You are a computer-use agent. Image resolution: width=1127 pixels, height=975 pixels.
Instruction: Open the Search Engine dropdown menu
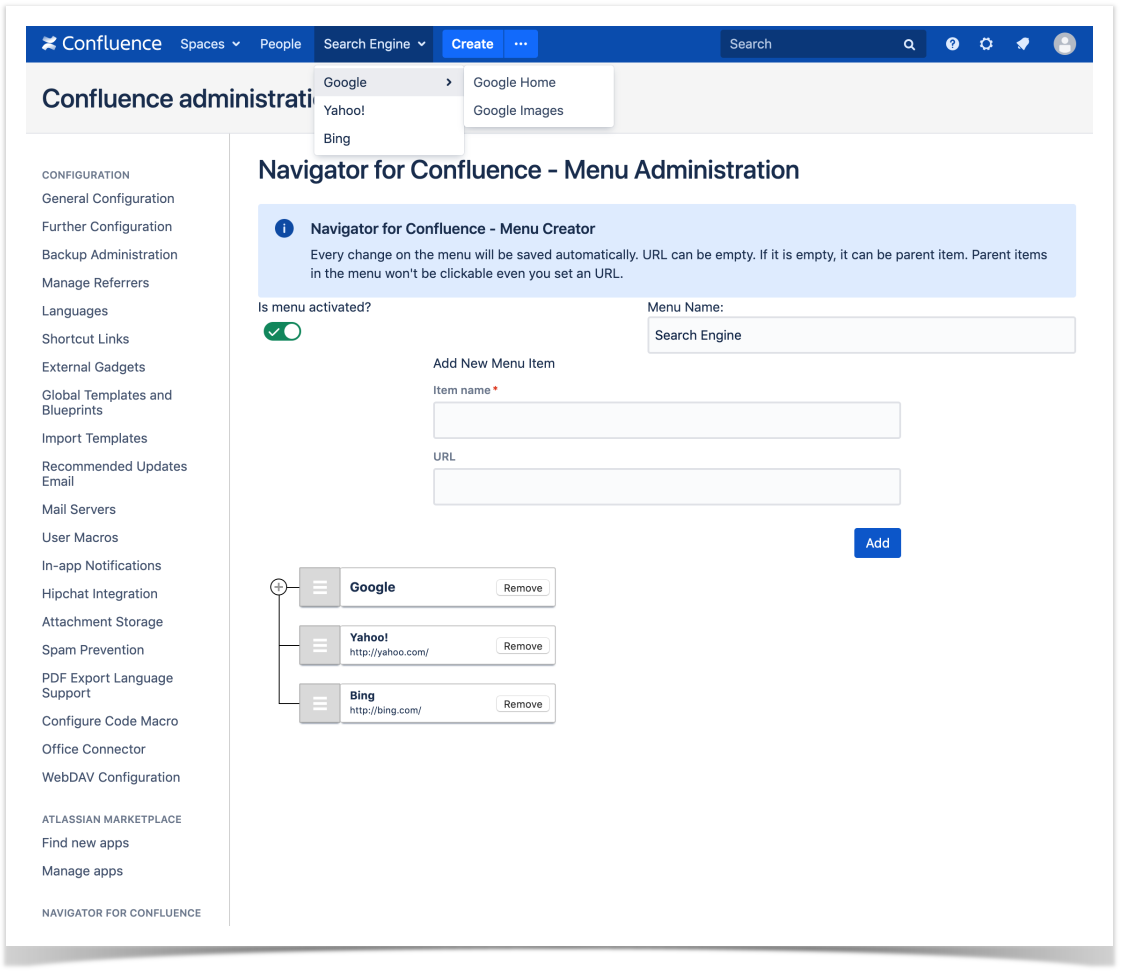tap(374, 44)
